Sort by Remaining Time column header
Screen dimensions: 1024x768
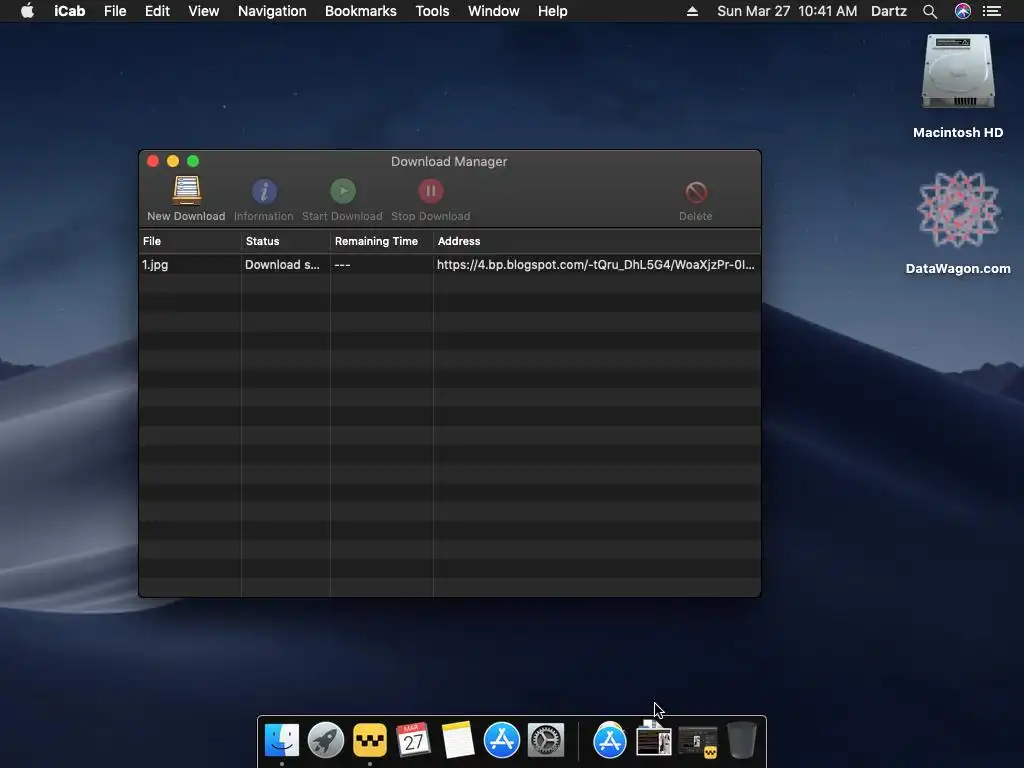coord(382,241)
